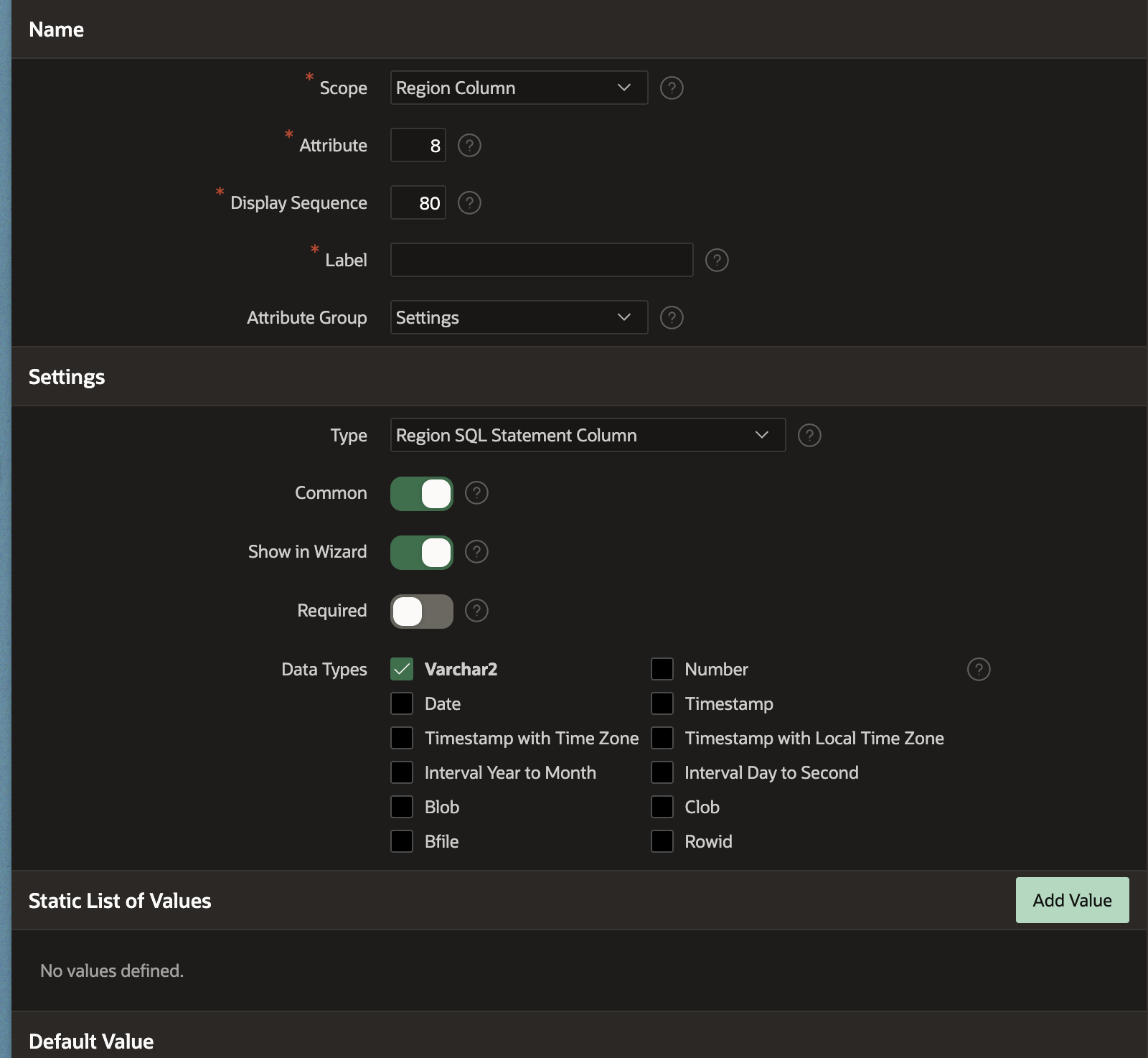Open the Attribute Group dropdown
Image resolution: width=1148 pixels, height=1058 pixels.
[519, 317]
